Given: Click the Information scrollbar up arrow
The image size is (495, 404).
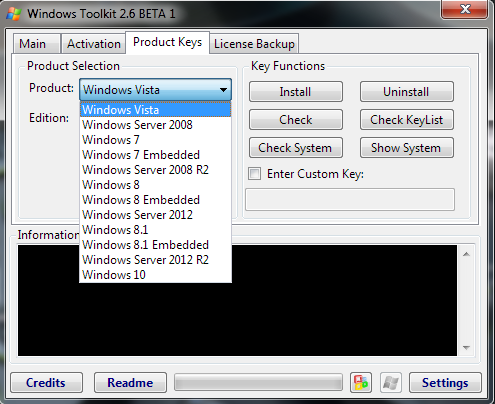Looking at the screenshot, I should 466,254.
